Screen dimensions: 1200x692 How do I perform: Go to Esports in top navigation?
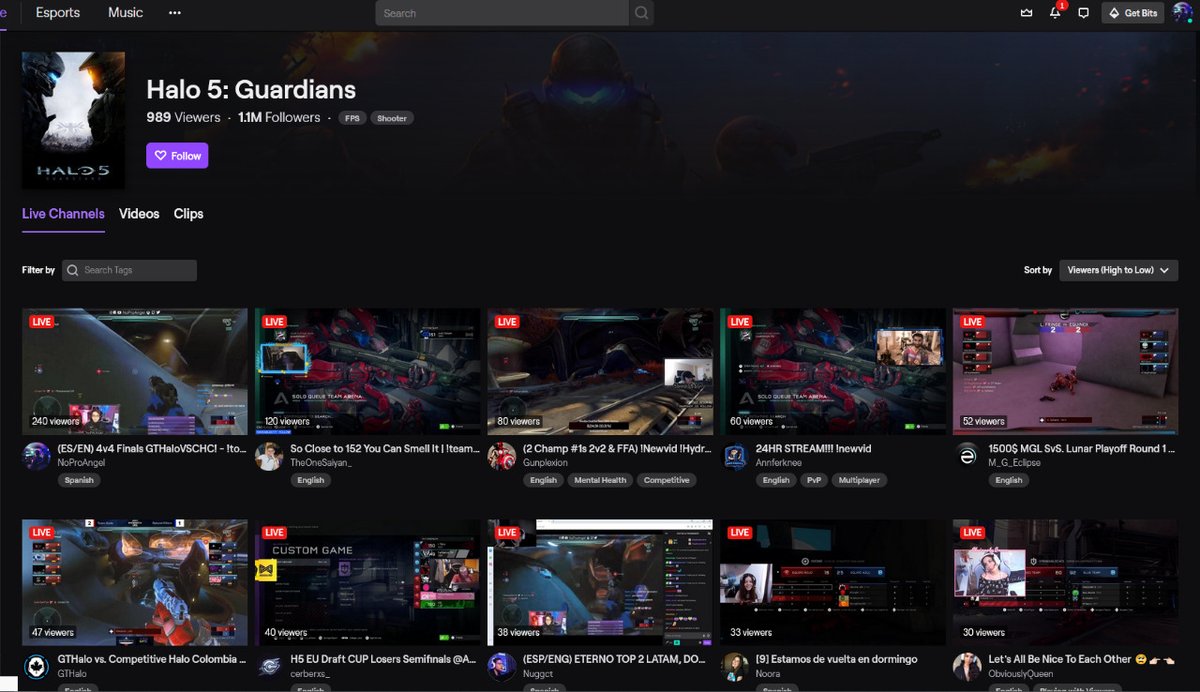point(58,13)
